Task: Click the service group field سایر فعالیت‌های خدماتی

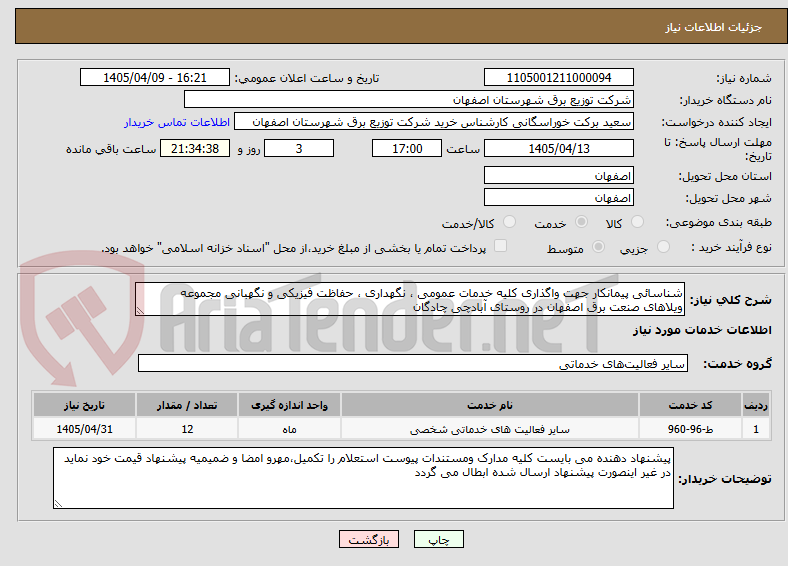Action: [x=413, y=363]
